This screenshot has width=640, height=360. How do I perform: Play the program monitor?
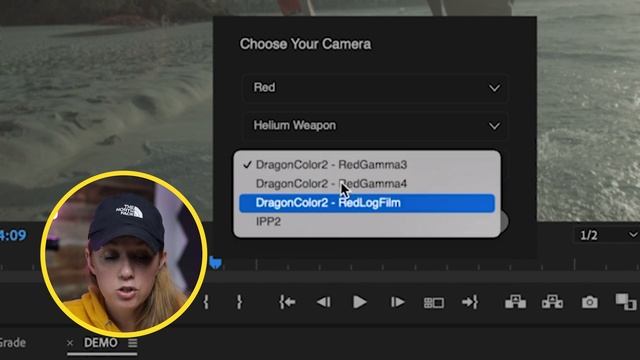pyautogui.click(x=360, y=302)
